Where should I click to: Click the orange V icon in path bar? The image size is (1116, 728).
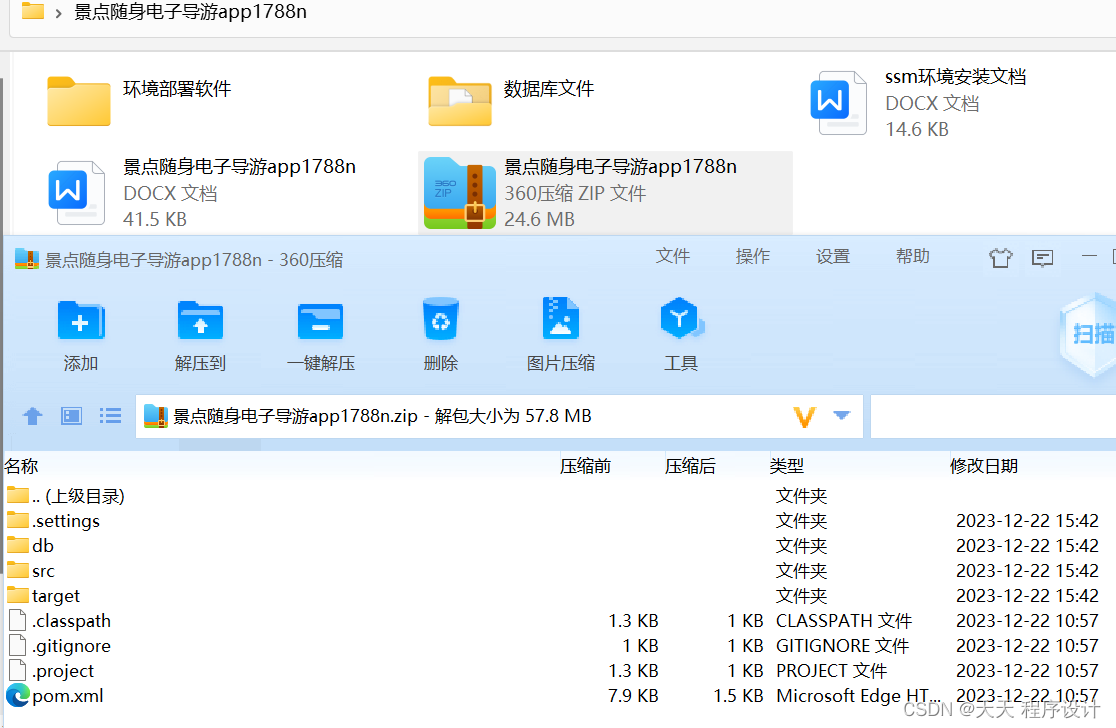click(x=804, y=416)
